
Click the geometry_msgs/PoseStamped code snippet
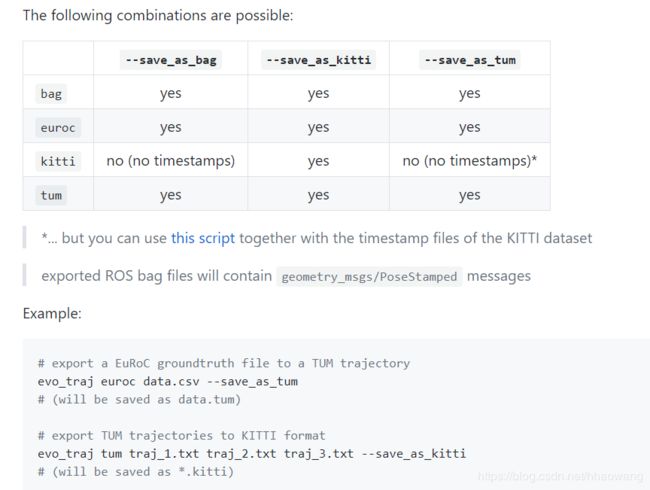369,277
